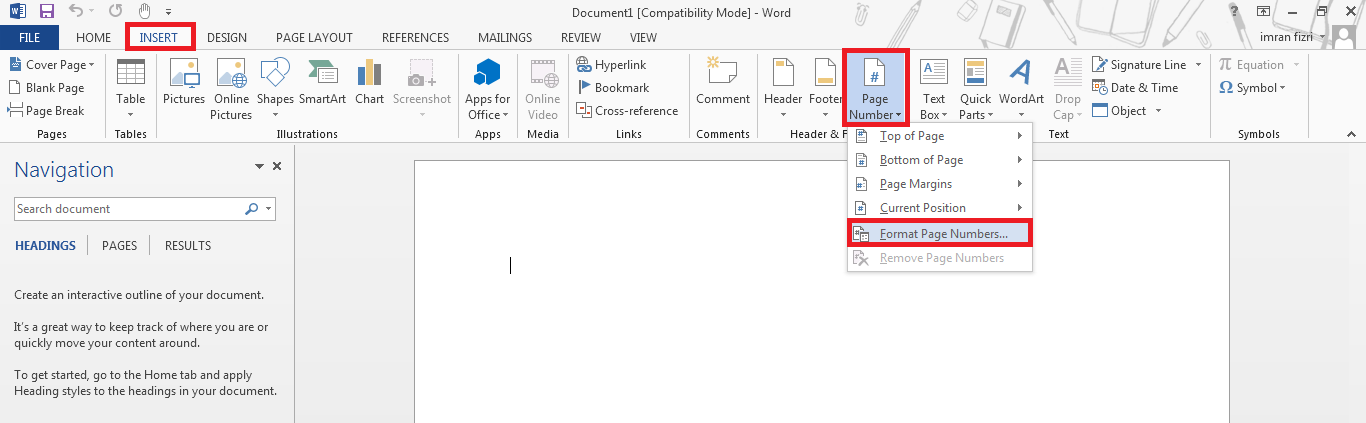The height and width of the screenshot is (423, 1366).
Task: Open user account menu imran fizri
Action: pyautogui.click(x=1306, y=37)
